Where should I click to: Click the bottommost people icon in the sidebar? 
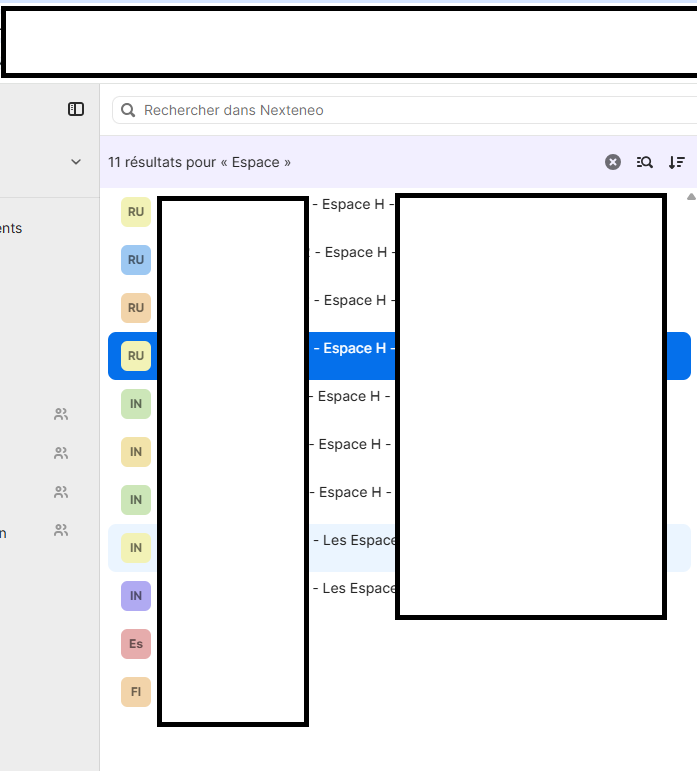61,530
